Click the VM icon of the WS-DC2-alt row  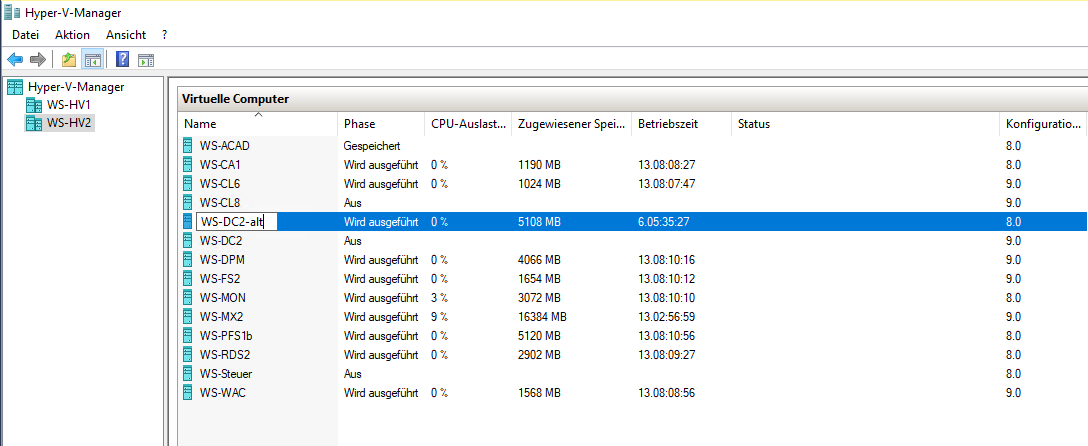click(187, 222)
